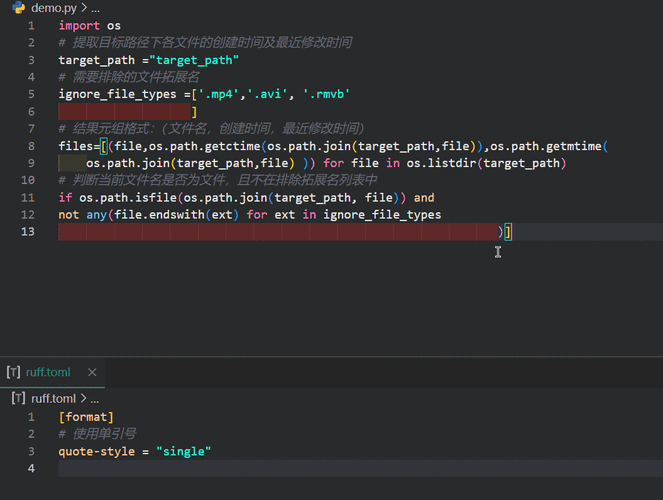Click the [format] section header in ruff.toml
663x500 pixels.
[x=86, y=417]
